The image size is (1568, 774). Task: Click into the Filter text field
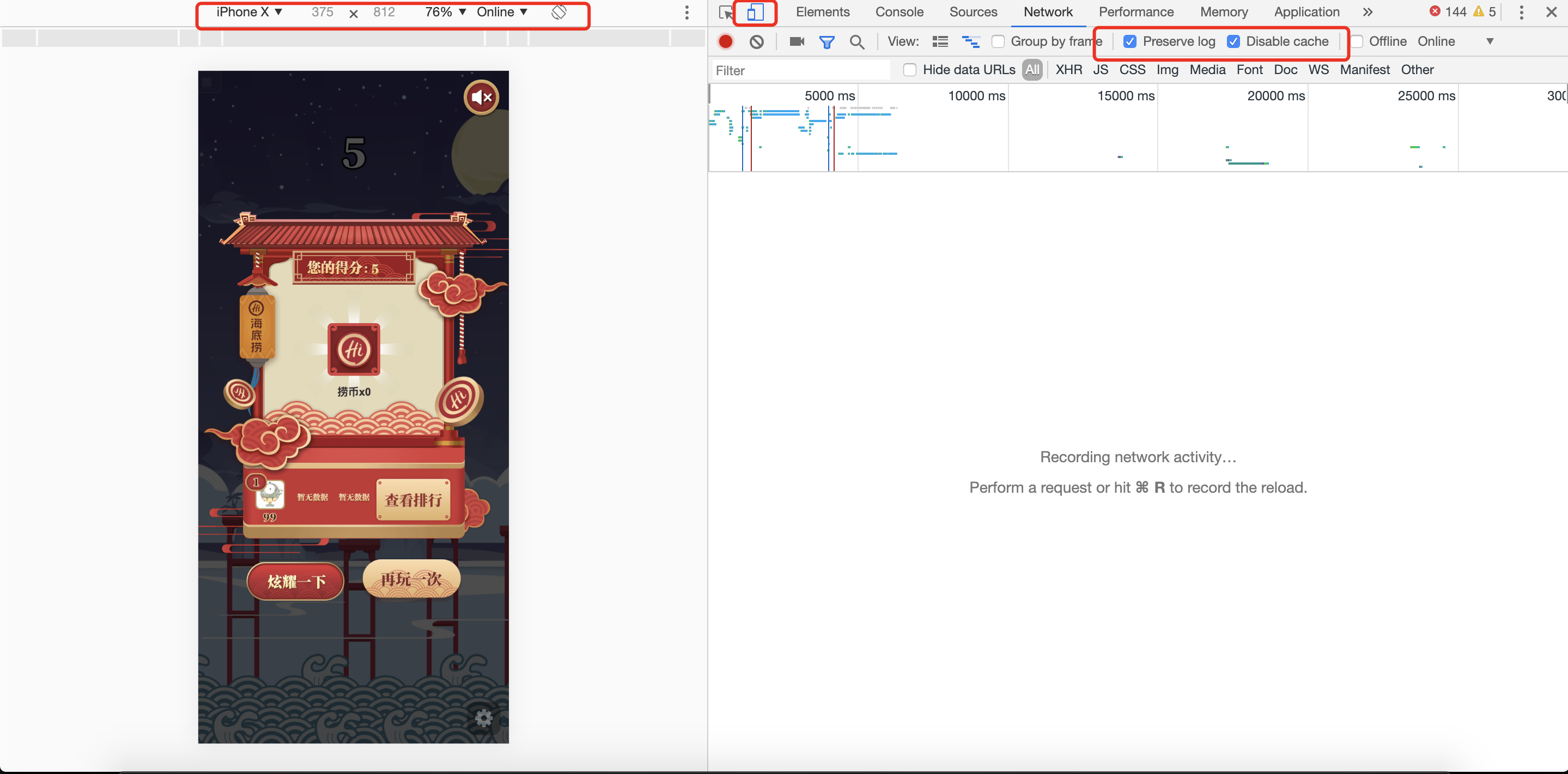click(800, 70)
